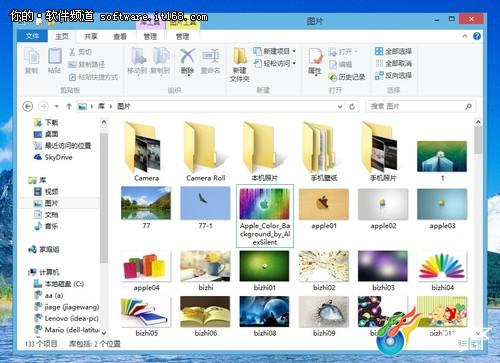Open the Library Tools Manage tab

pos(150,36)
